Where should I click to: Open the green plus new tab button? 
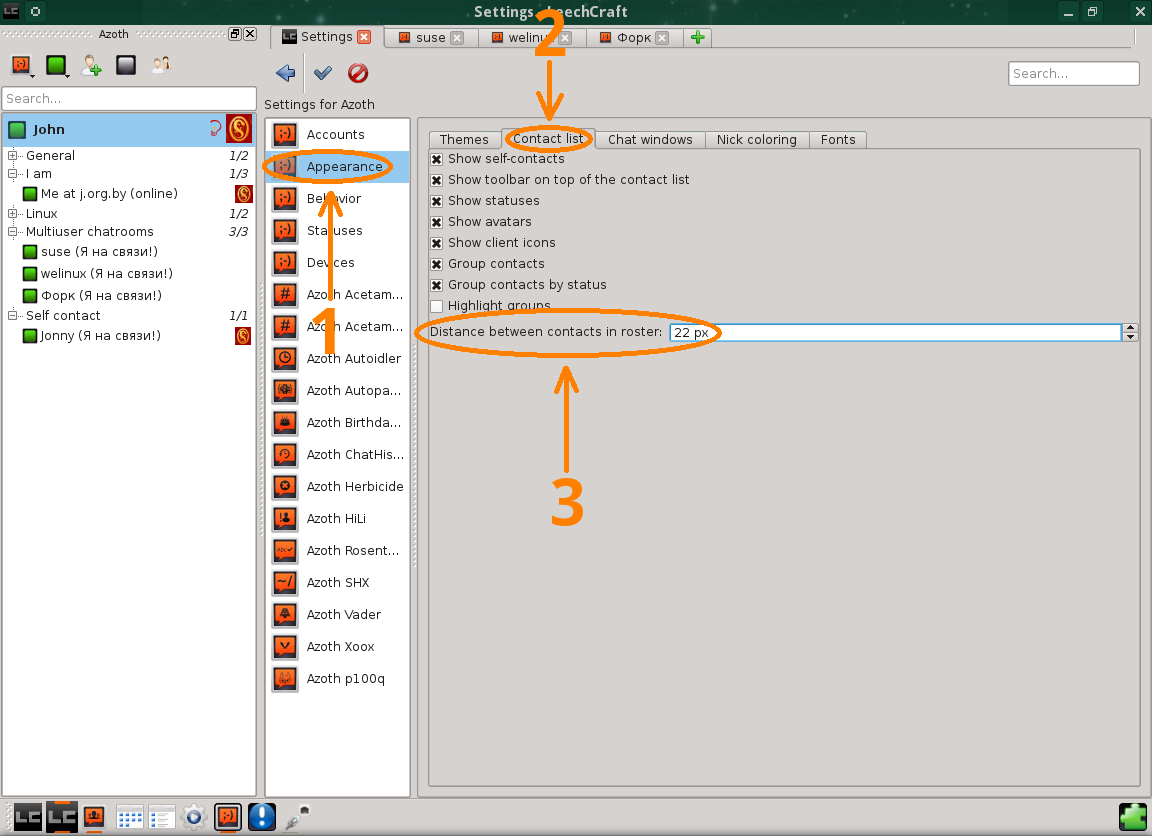click(x=697, y=37)
